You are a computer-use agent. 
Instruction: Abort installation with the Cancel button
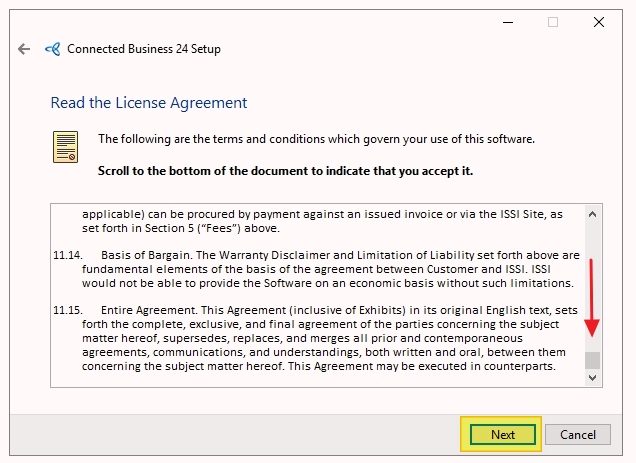pos(578,435)
